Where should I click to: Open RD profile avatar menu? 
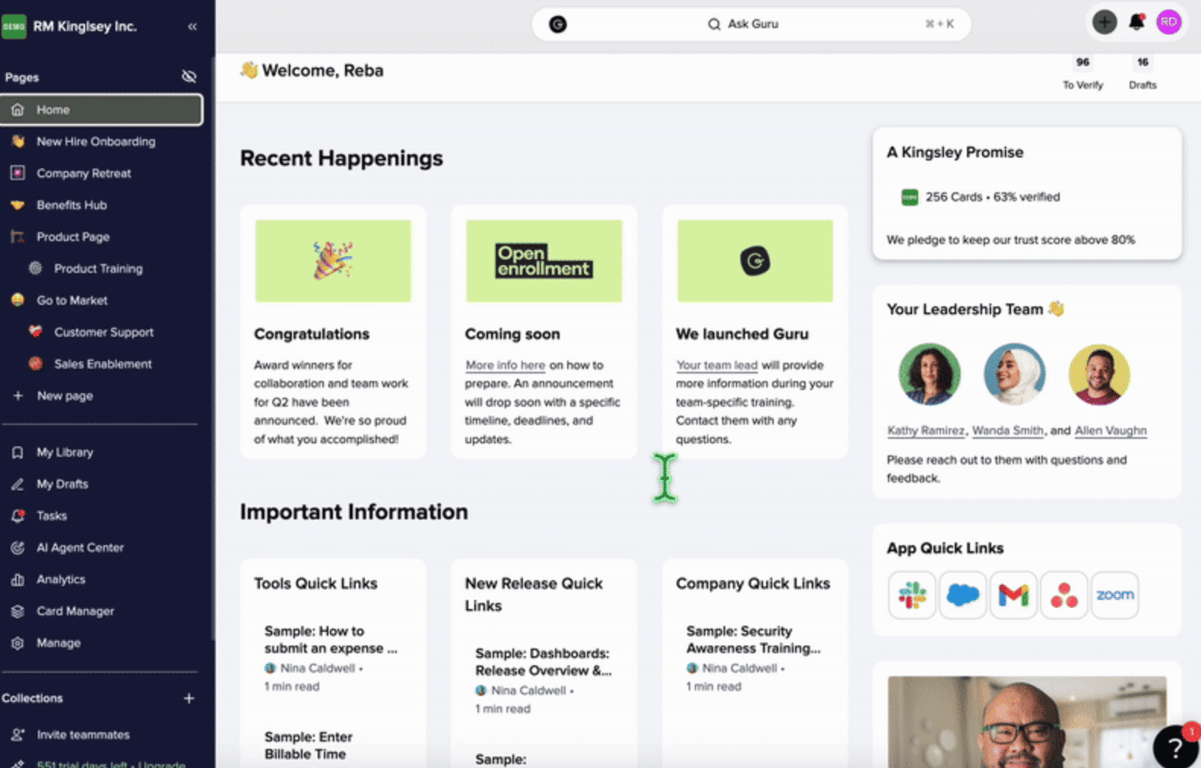point(1169,22)
